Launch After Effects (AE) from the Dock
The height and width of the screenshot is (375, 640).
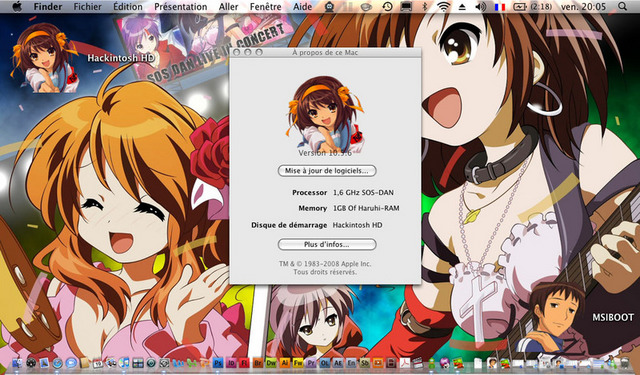338,363
